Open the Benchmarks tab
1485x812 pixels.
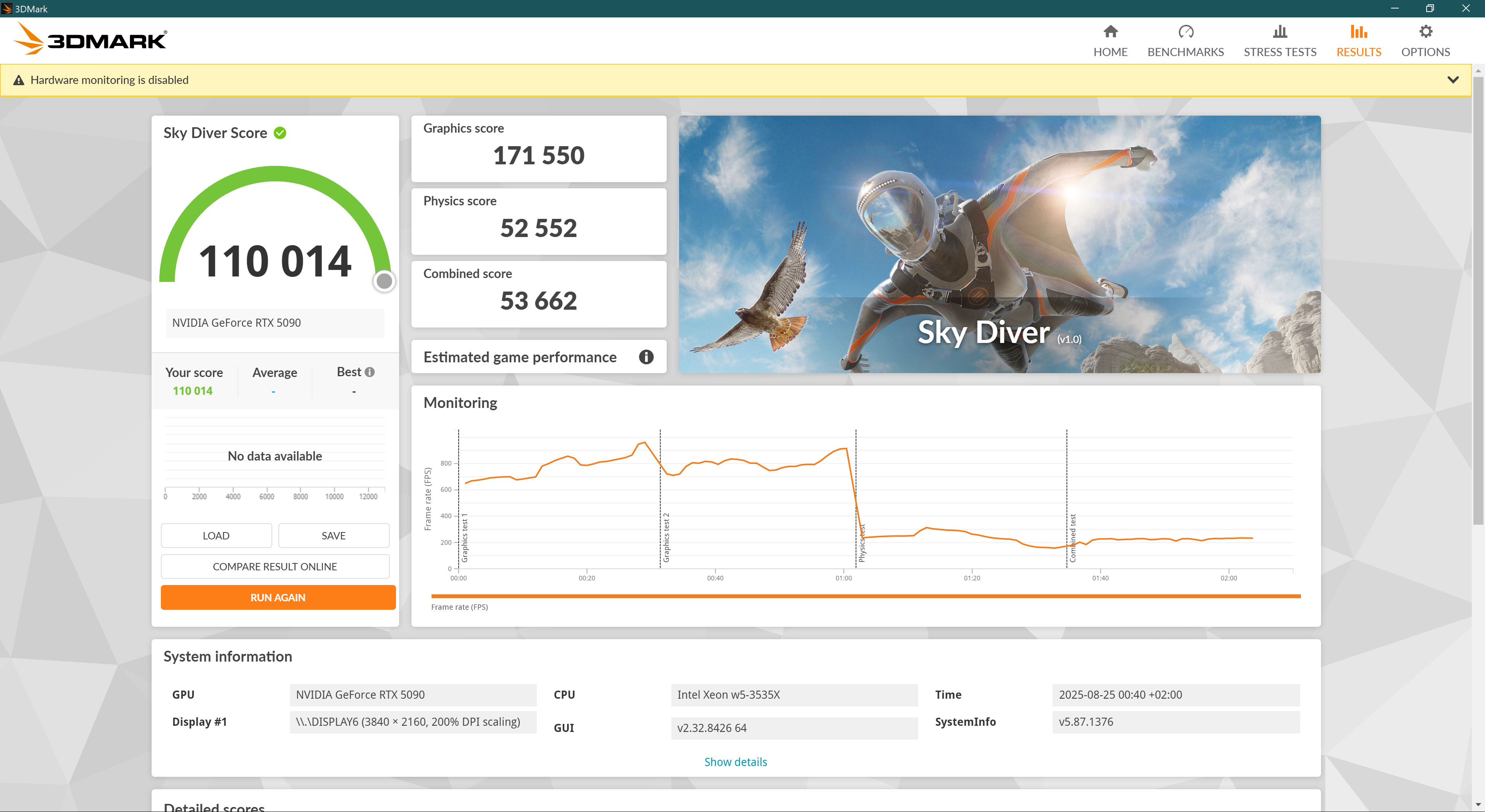[1185, 41]
